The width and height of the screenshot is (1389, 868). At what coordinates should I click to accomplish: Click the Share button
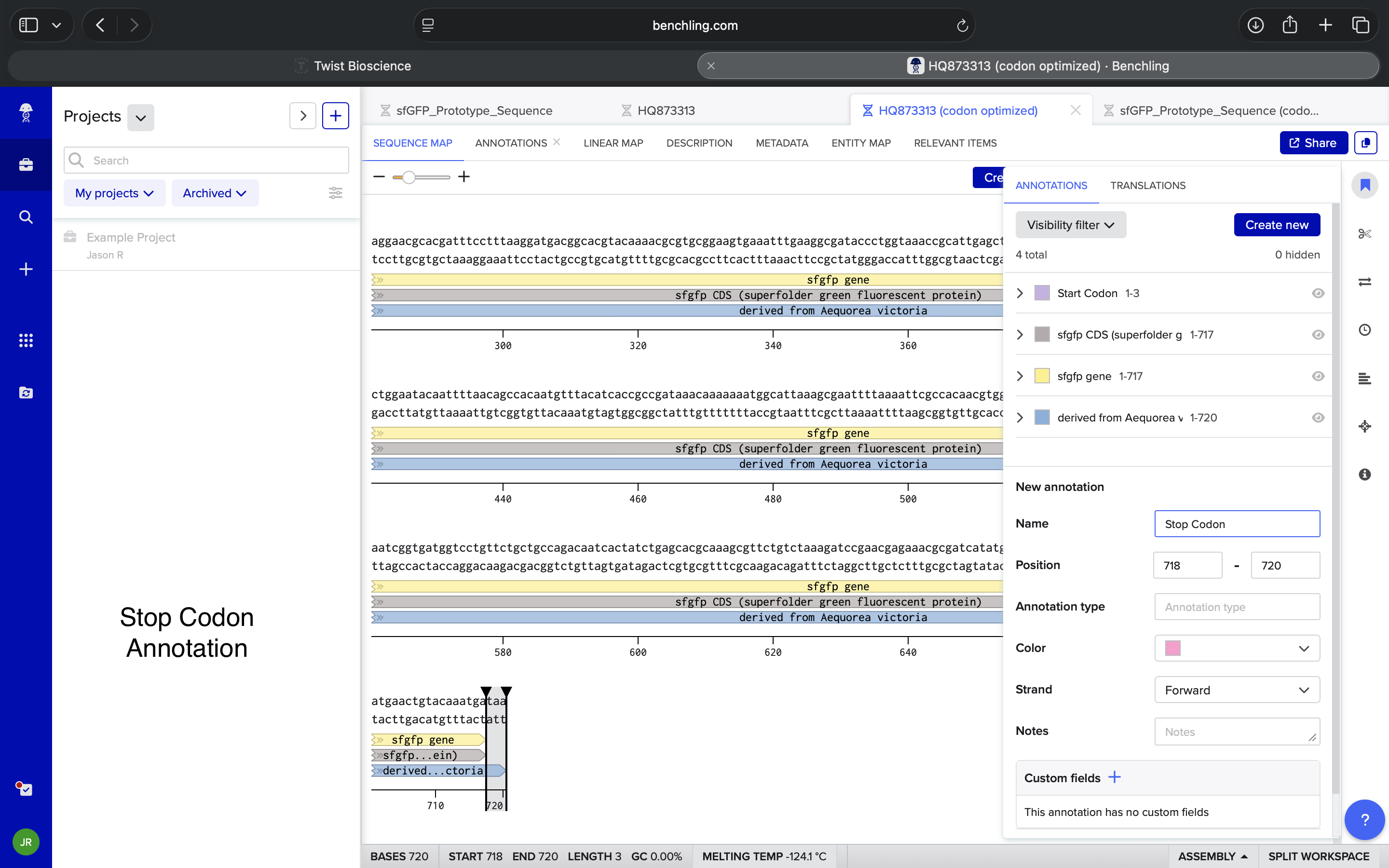(x=1313, y=143)
